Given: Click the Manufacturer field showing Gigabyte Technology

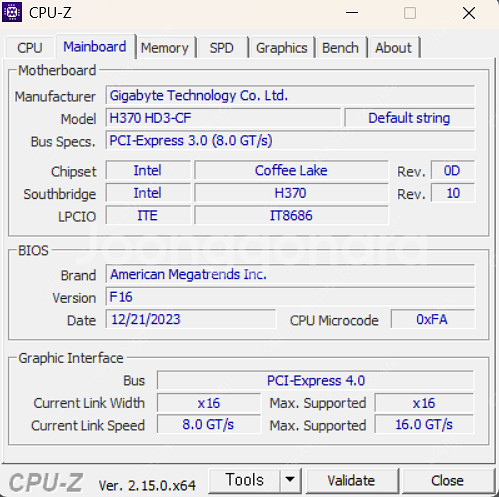Looking at the screenshot, I should [x=290, y=95].
